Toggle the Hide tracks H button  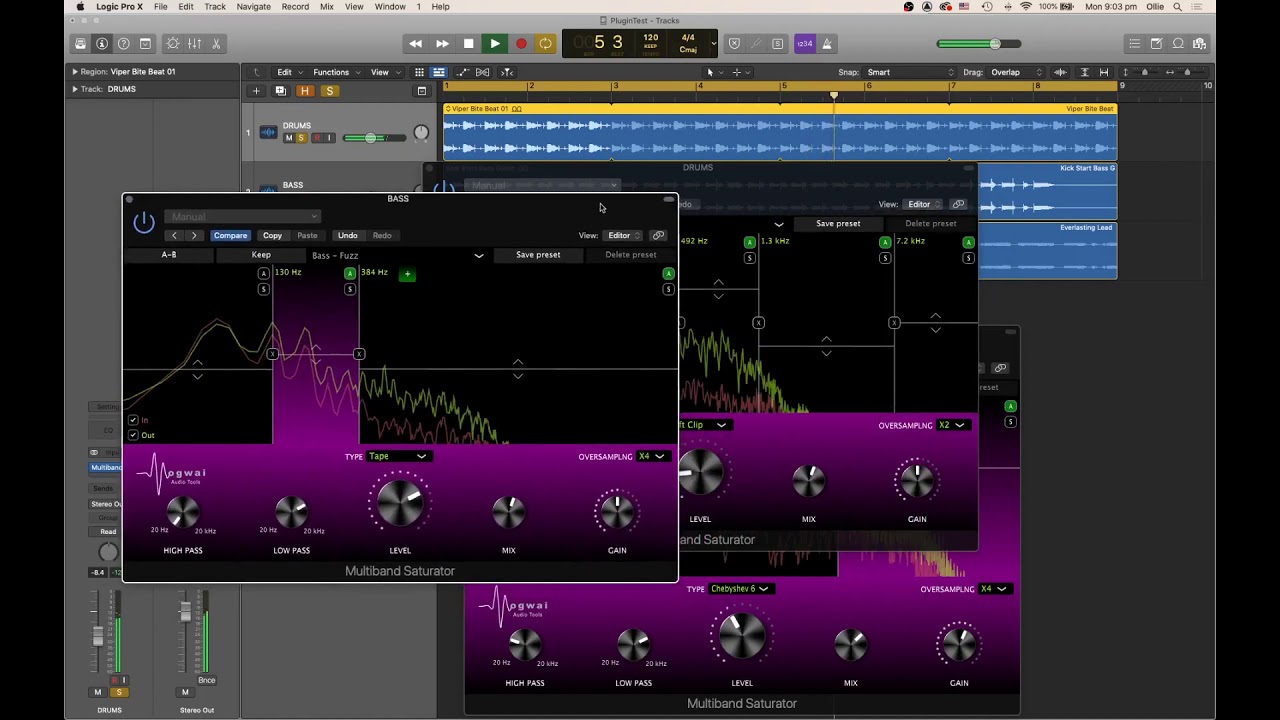[x=305, y=91]
